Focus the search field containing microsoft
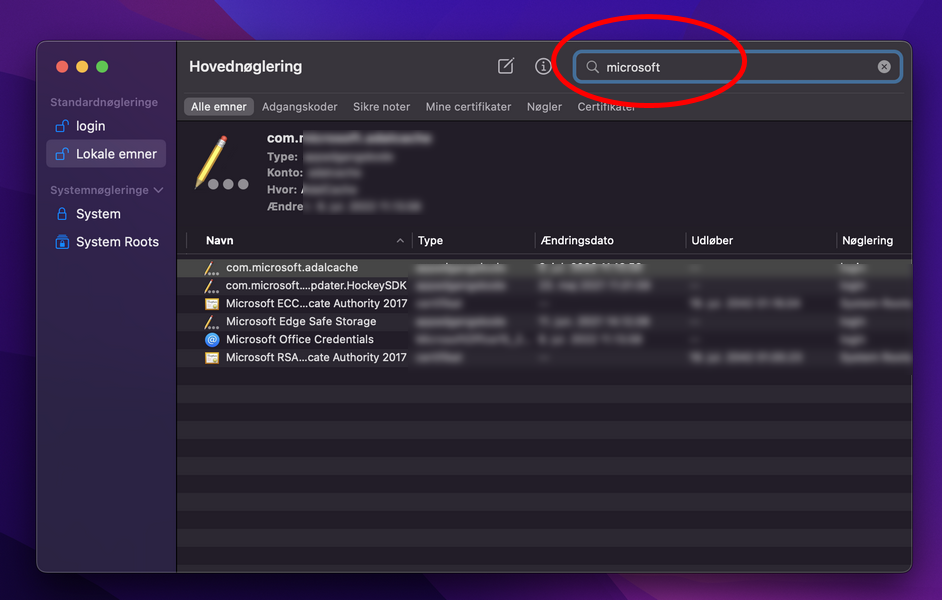Screen dimensions: 942x600 click(x=738, y=67)
